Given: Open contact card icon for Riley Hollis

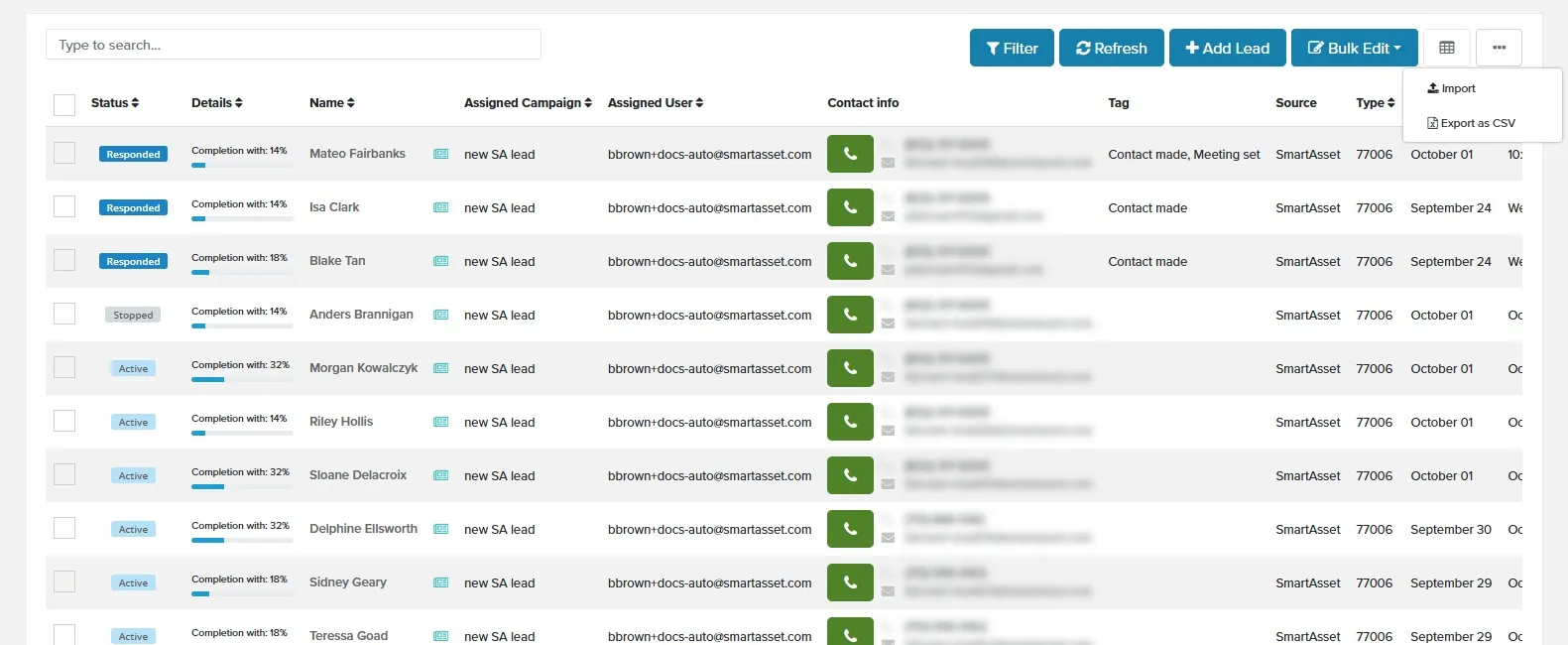Looking at the screenshot, I should click(441, 422).
